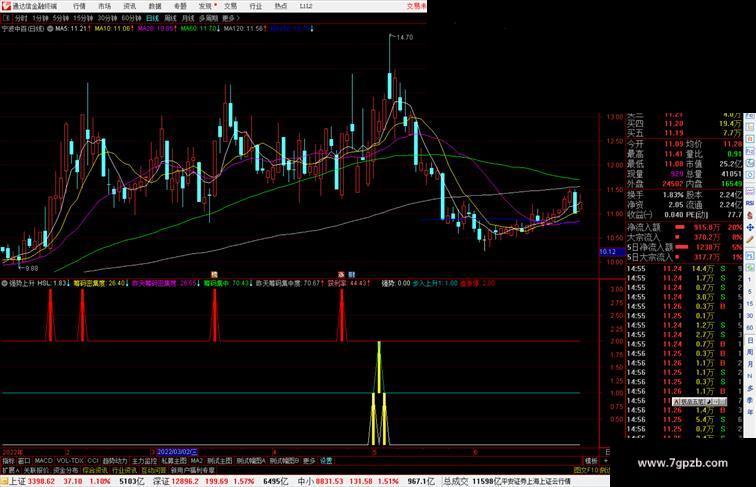Click the round settings icon beside 宁波中百(日线)
This screenshot has width=756, height=487.
(50, 29)
